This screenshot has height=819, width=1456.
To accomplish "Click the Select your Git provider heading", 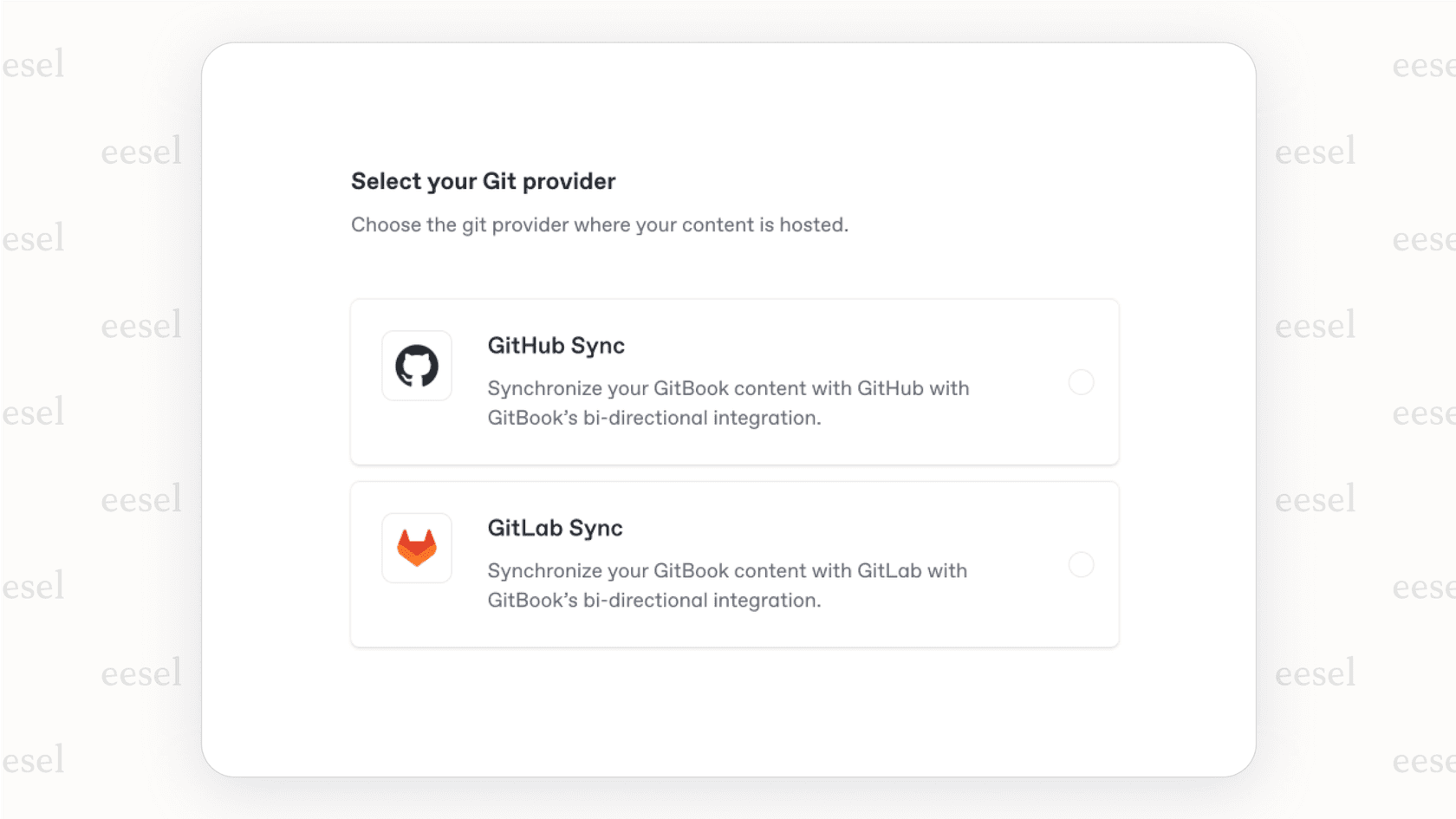I will pos(483,181).
